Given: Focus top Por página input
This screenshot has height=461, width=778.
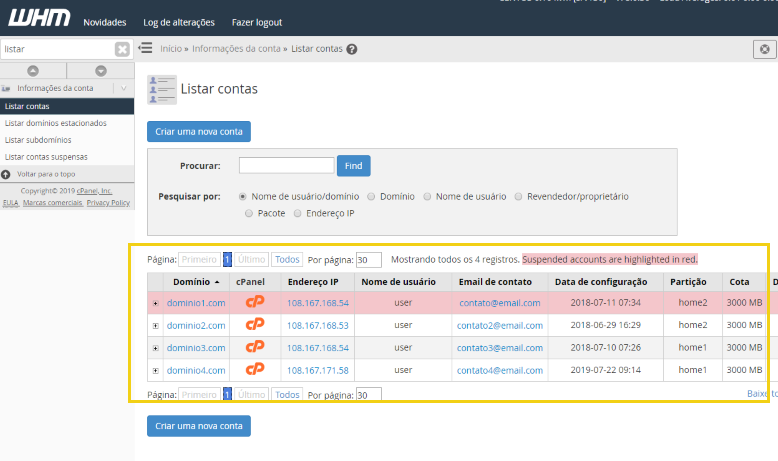Looking at the screenshot, I should (369, 260).
